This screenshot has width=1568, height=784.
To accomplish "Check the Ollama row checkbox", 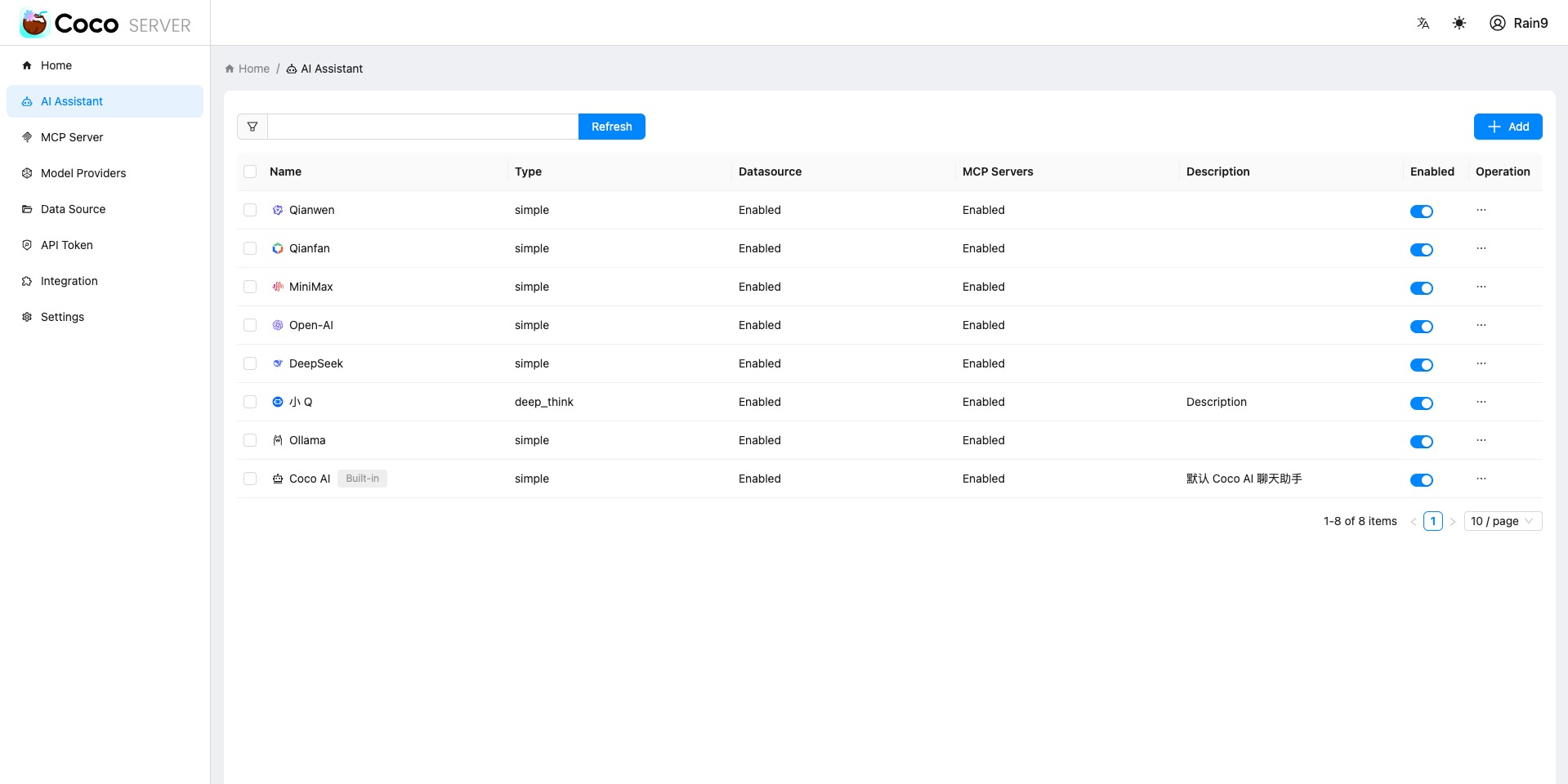I will [250, 440].
